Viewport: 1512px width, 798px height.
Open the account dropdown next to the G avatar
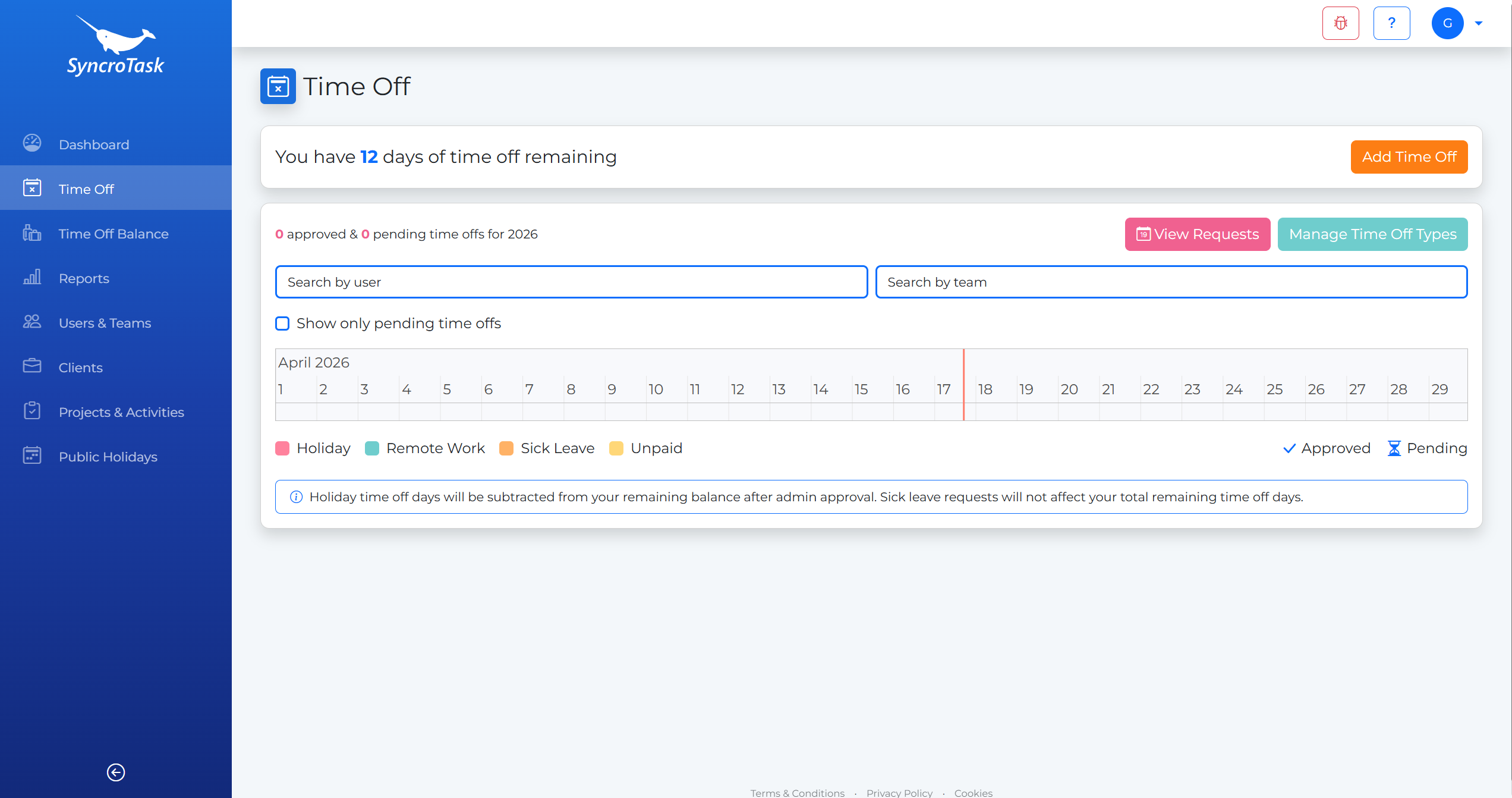pyautogui.click(x=1478, y=23)
